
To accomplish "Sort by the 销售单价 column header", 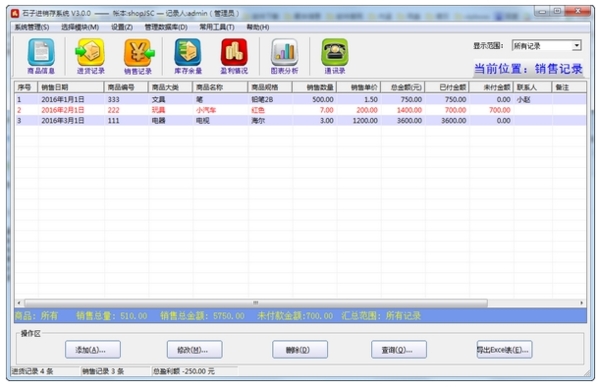I will pos(359,87).
